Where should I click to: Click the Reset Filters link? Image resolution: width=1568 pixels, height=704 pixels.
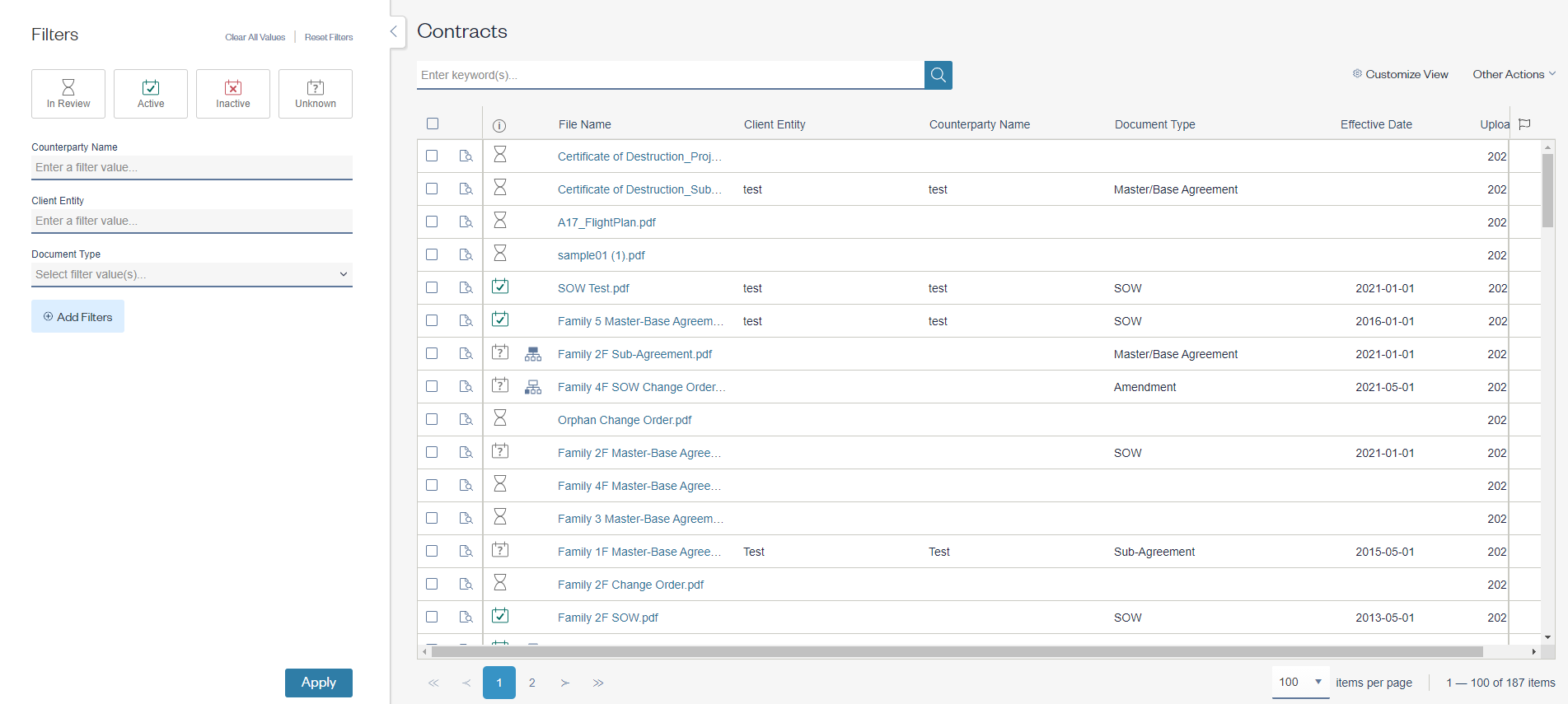point(329,37)
